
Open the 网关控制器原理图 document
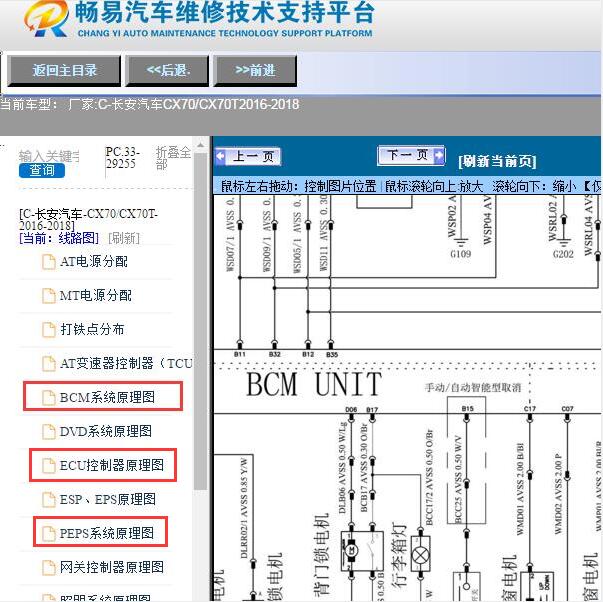[112, 567]
